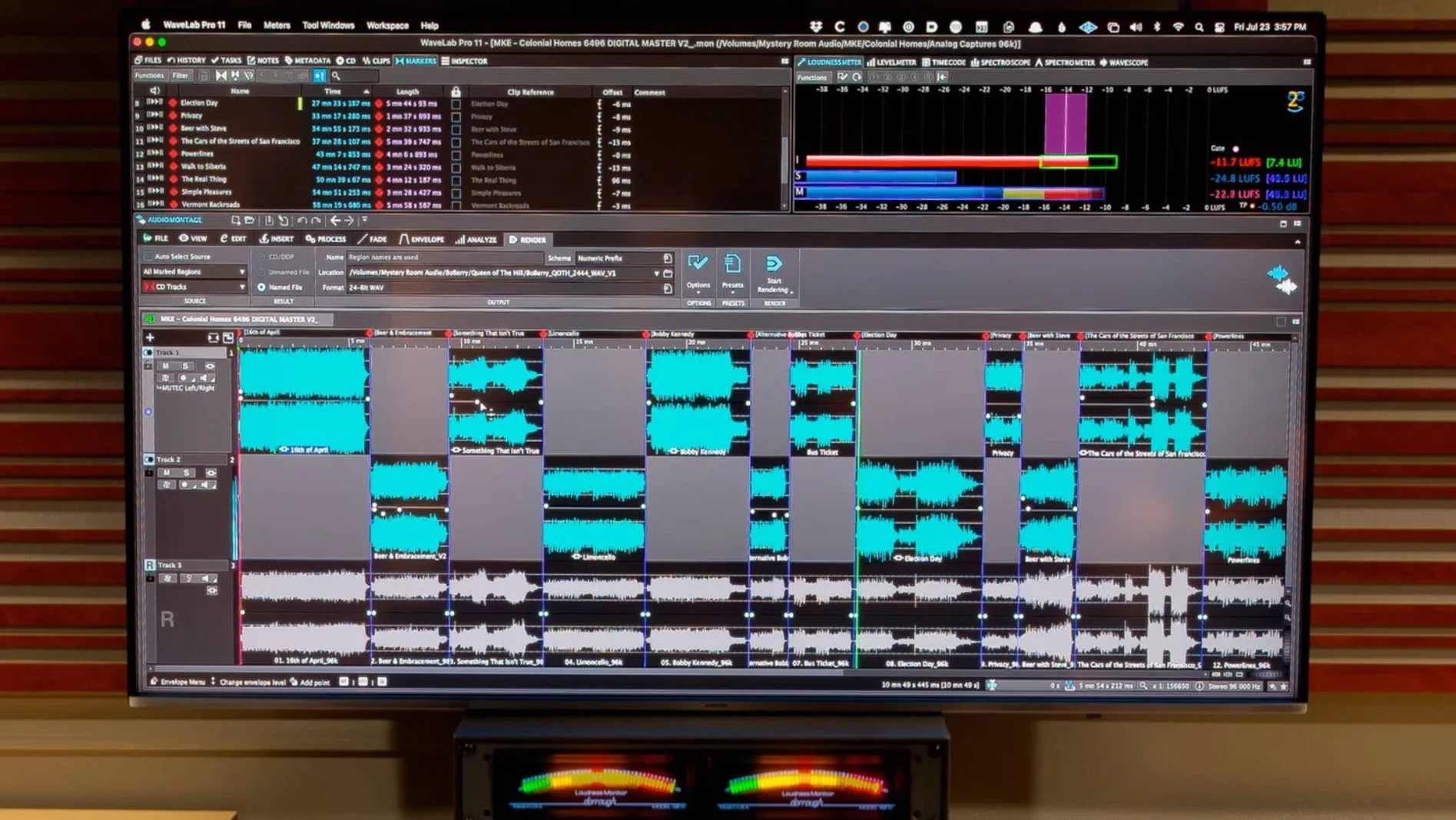Click the Track 2 record/monitor dot icon
The height and width of the screenshot is (820, 1456).
(184, 485)
